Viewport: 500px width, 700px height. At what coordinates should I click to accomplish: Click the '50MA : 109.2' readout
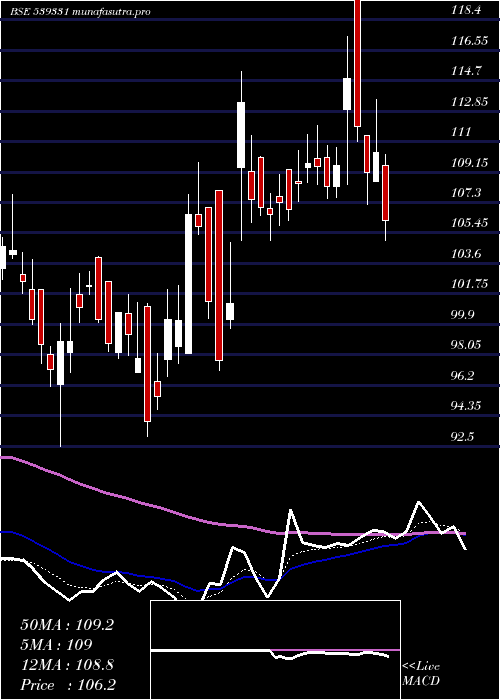67,625
